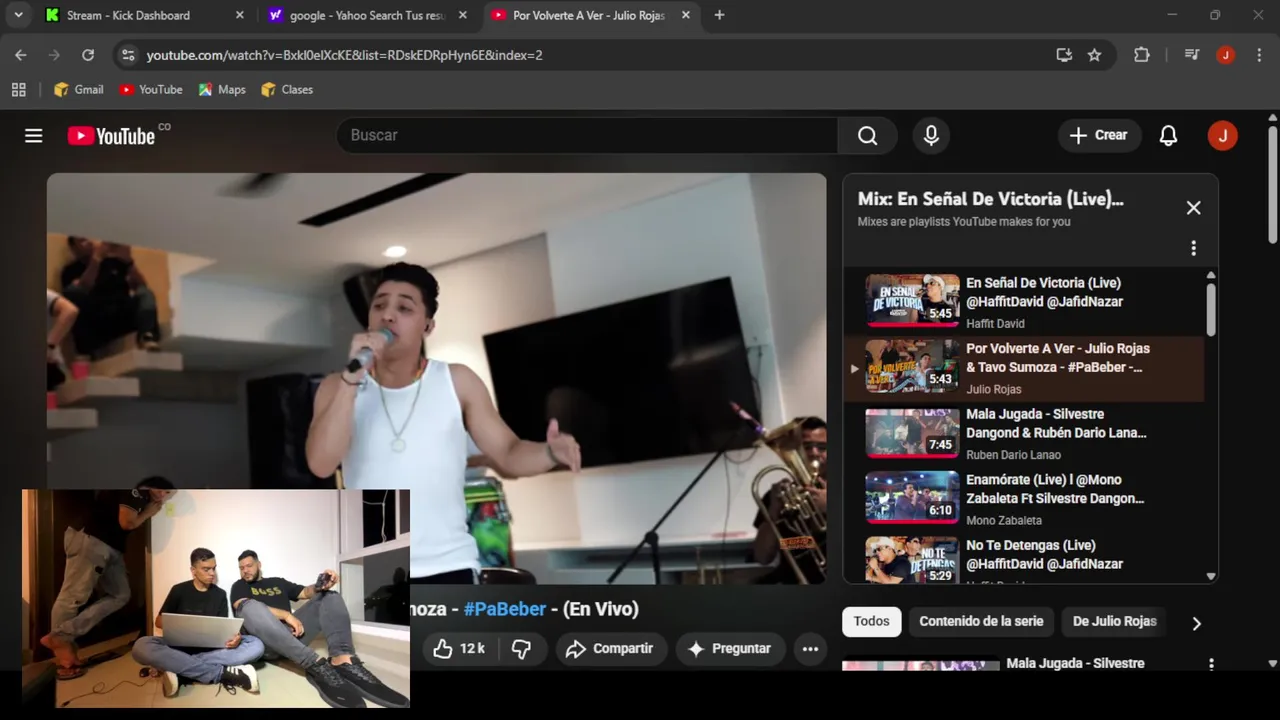Click the Preguntar button
The image size is (1280, 720).
coord(729,649)
